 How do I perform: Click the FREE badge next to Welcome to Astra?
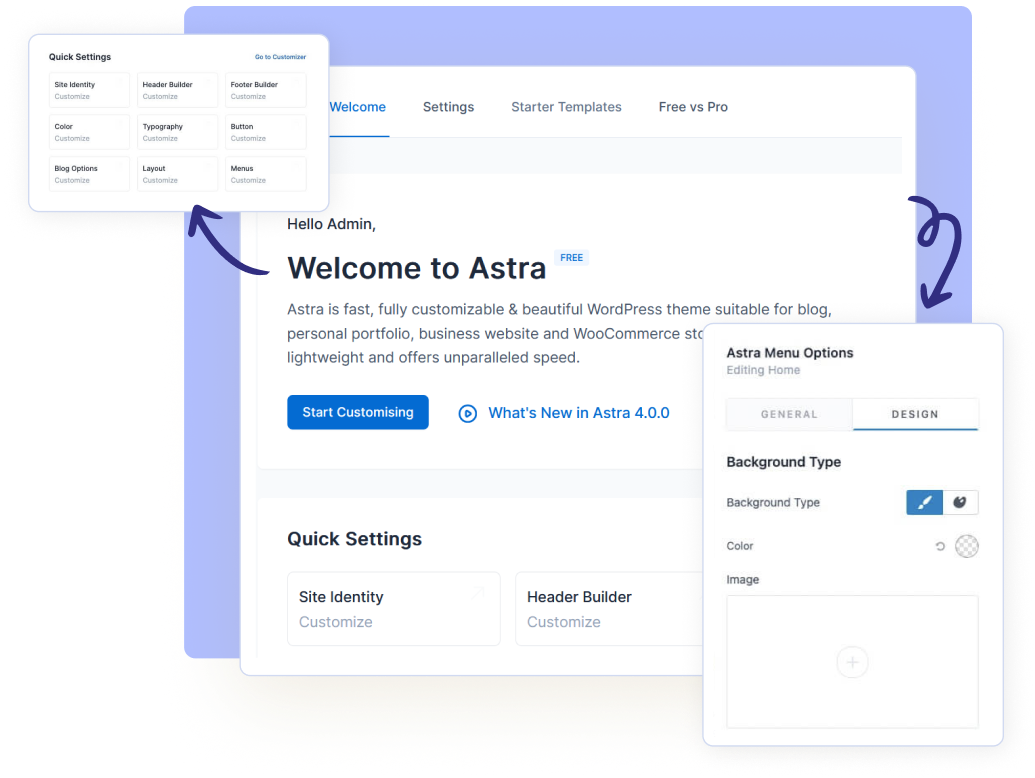(x=572, y=257)
